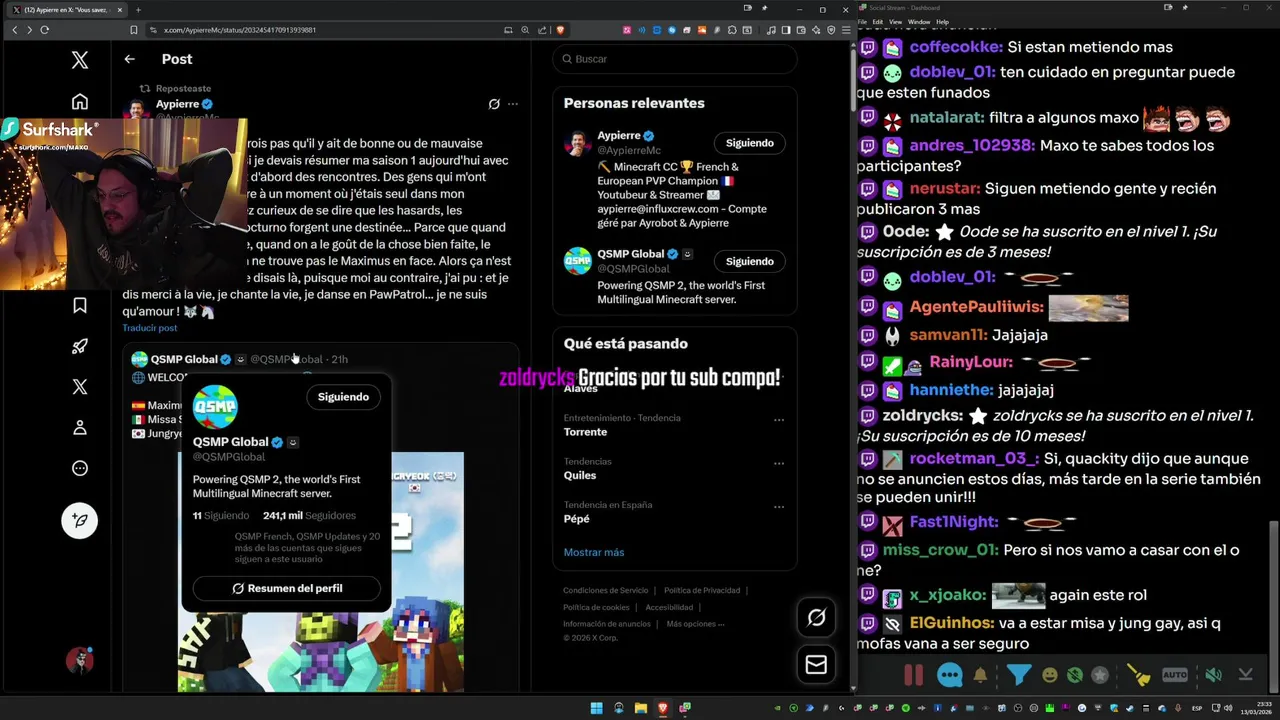
Task: Open File Explorer from the taskbar
Action: (640, 708)
